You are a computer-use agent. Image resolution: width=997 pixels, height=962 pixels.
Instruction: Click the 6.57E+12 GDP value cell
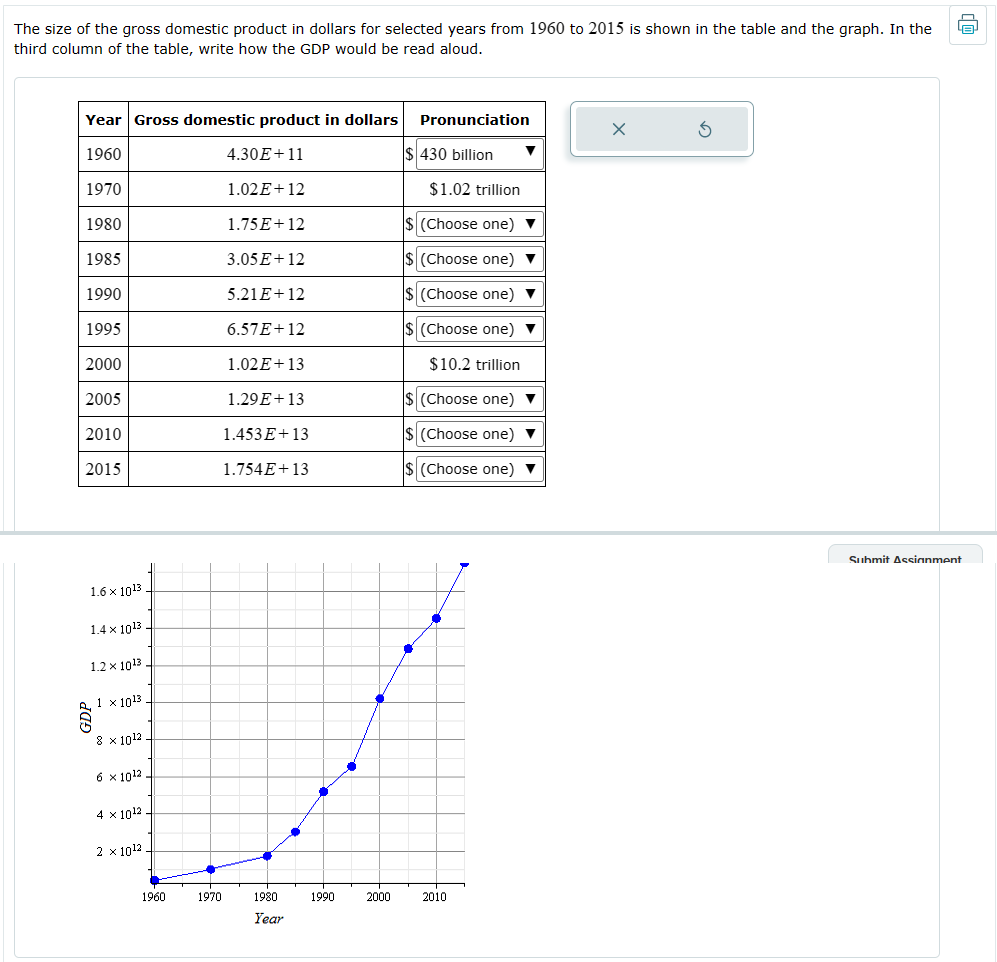click(x=266, y=329)
